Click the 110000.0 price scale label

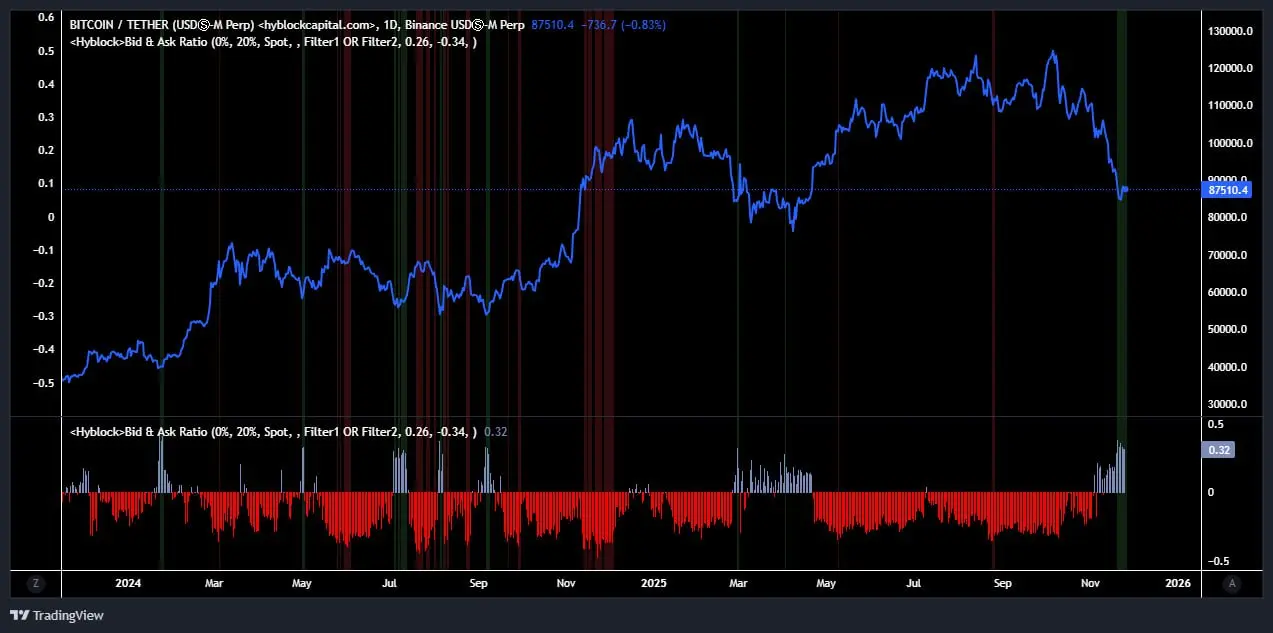[1229, 105]
